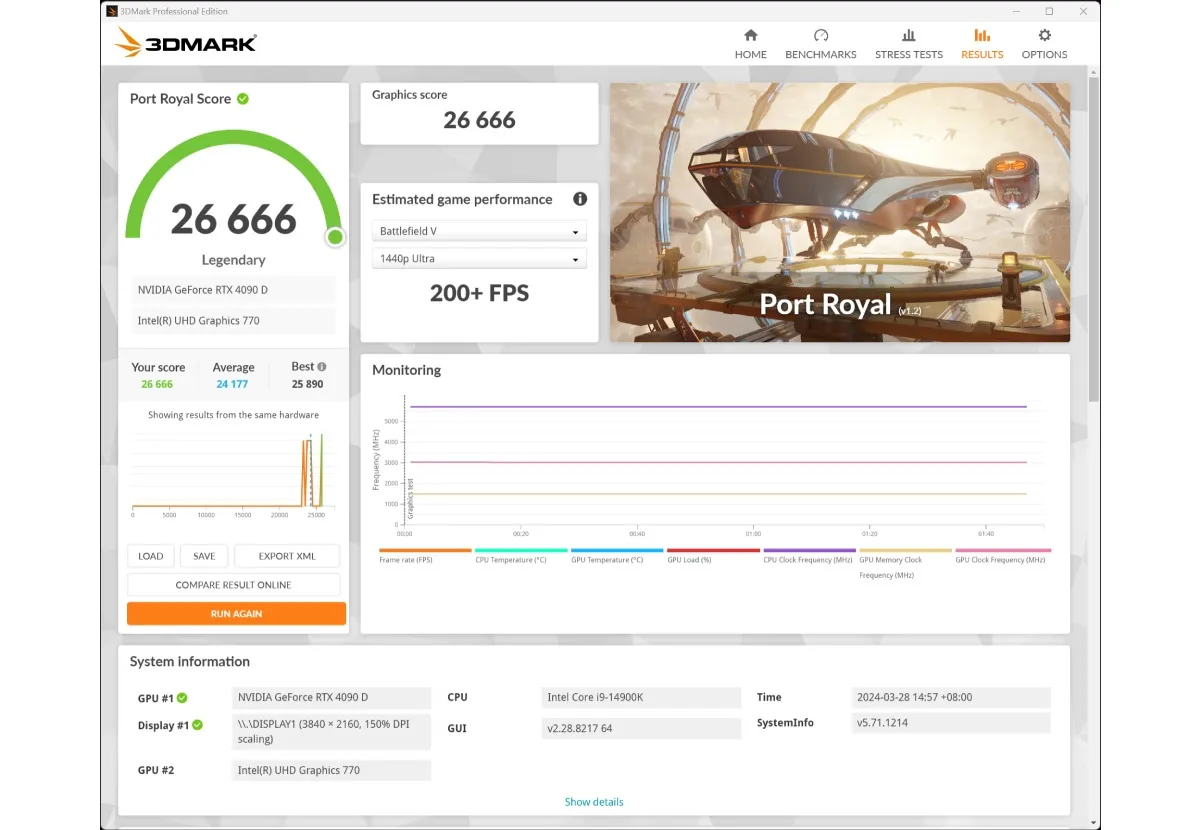Image resolution: width=1200 pixels, height=830 pixels.
Task: Open the 1440p Ultra resolution dropdown
Action: (x=479, y=259)
